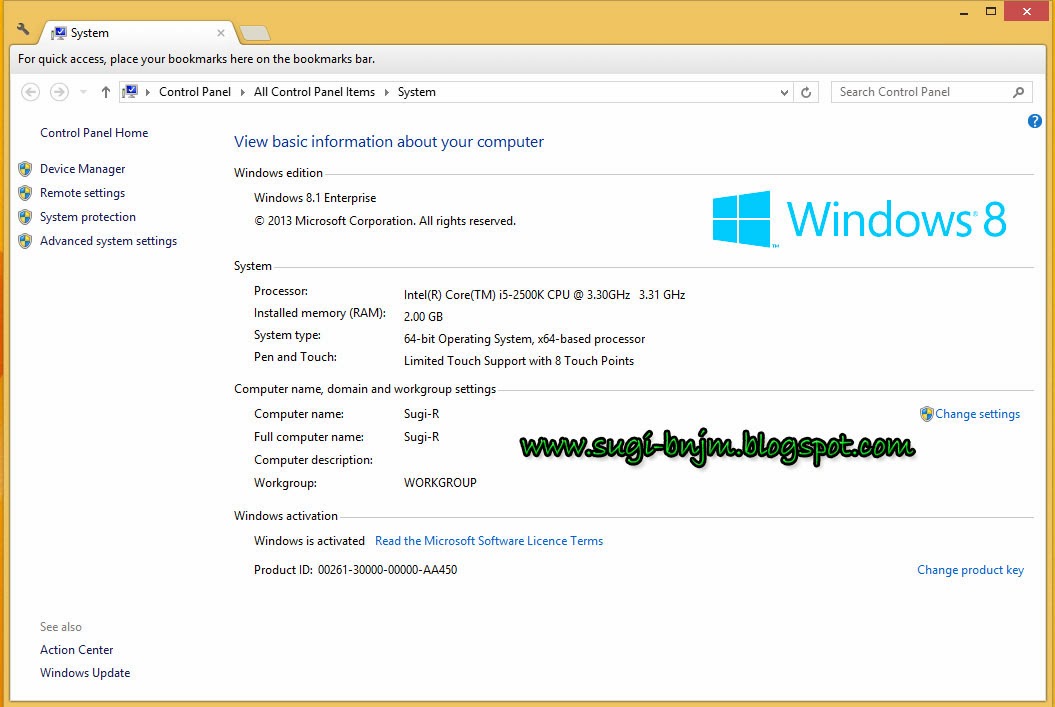Click View basic information heading
Image resolution: width=1055 pixels, height=707 pixels.
[389, 141]
